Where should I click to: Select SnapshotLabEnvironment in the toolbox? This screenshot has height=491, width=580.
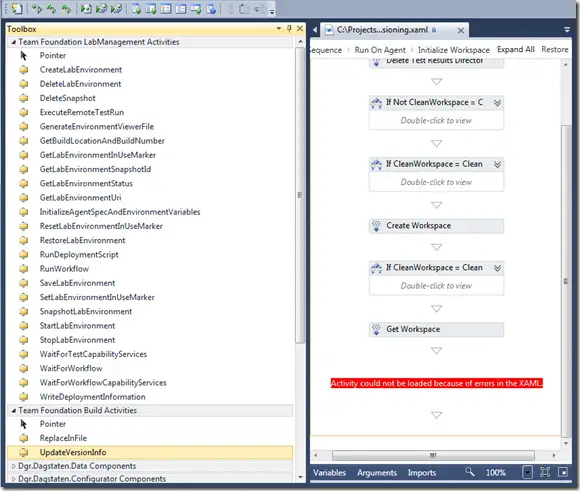[86, 312]
